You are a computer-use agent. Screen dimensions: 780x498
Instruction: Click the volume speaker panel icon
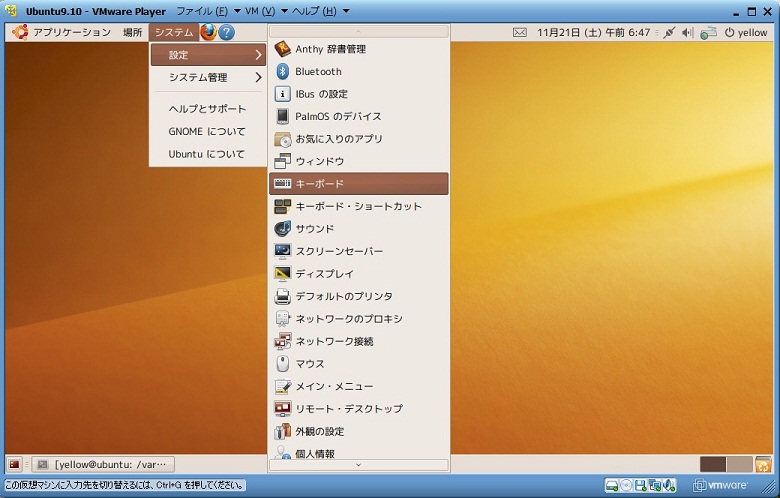click(x=687, y=32)
